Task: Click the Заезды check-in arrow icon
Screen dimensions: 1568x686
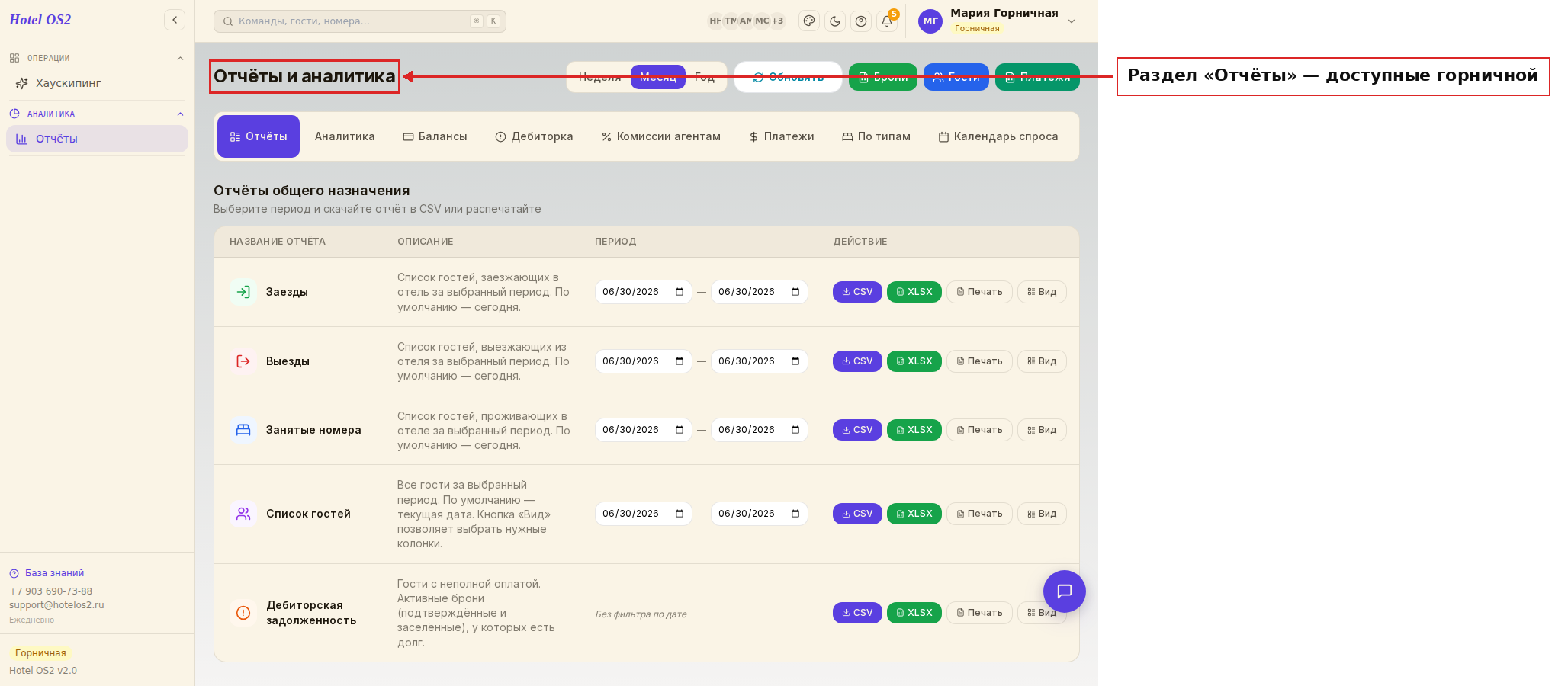Action: [x=243, y=292]
